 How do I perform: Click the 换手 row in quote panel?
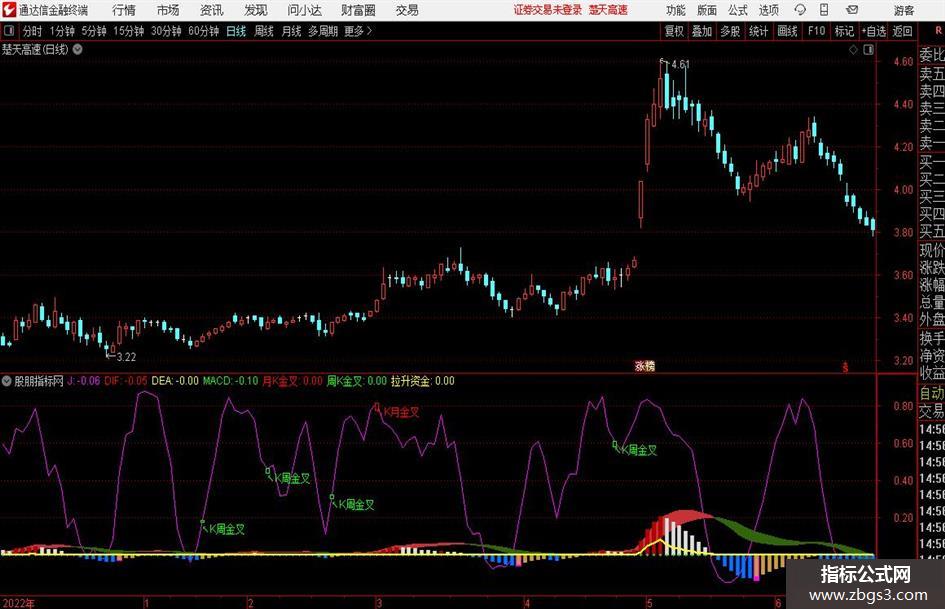click(x=932, y=338)
